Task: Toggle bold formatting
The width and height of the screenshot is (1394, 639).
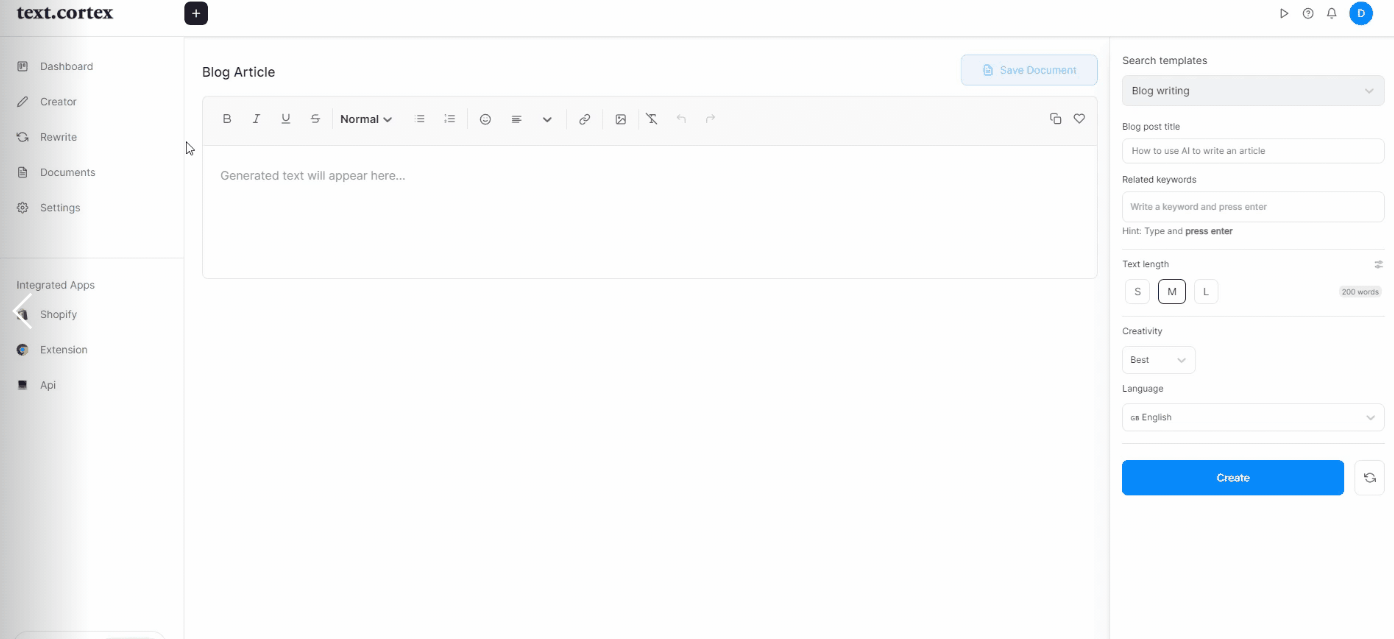Action: point(227,119)
